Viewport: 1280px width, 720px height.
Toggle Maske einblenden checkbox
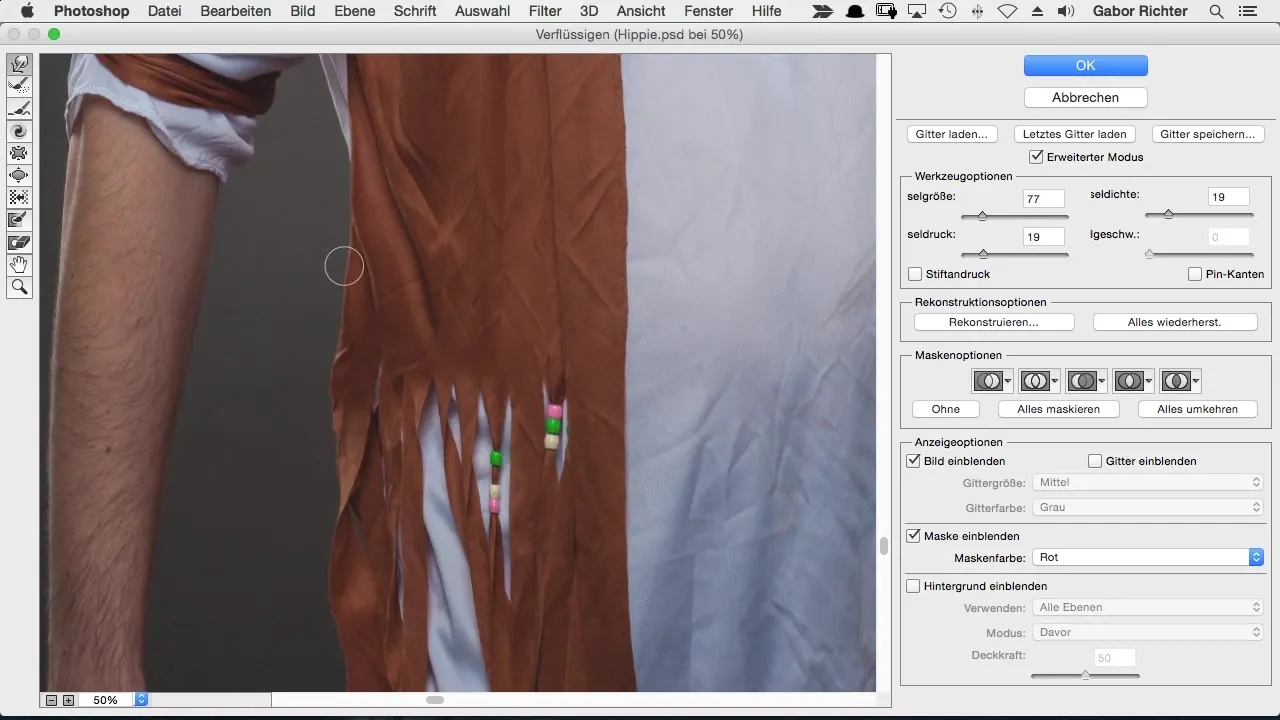[913, 536]
